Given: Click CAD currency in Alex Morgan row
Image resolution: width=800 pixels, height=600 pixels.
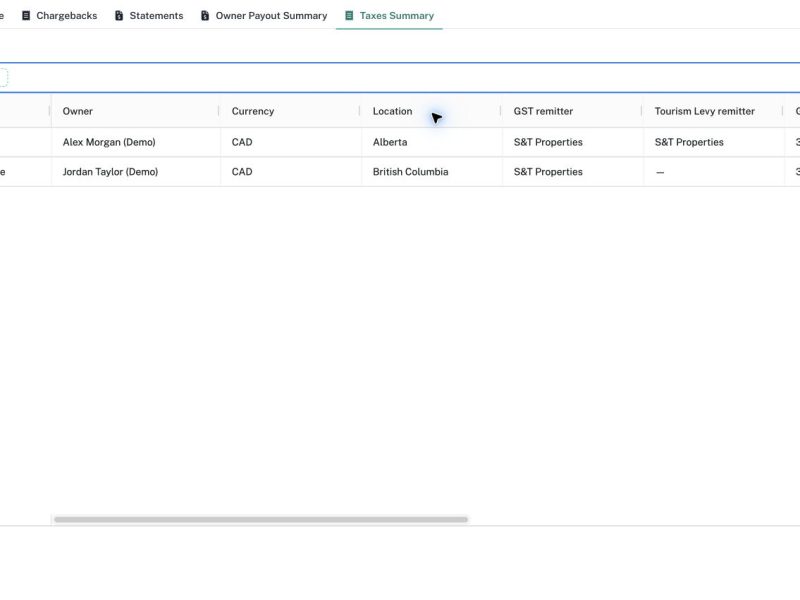Looking at the screenshot, I should click(291, 142).
